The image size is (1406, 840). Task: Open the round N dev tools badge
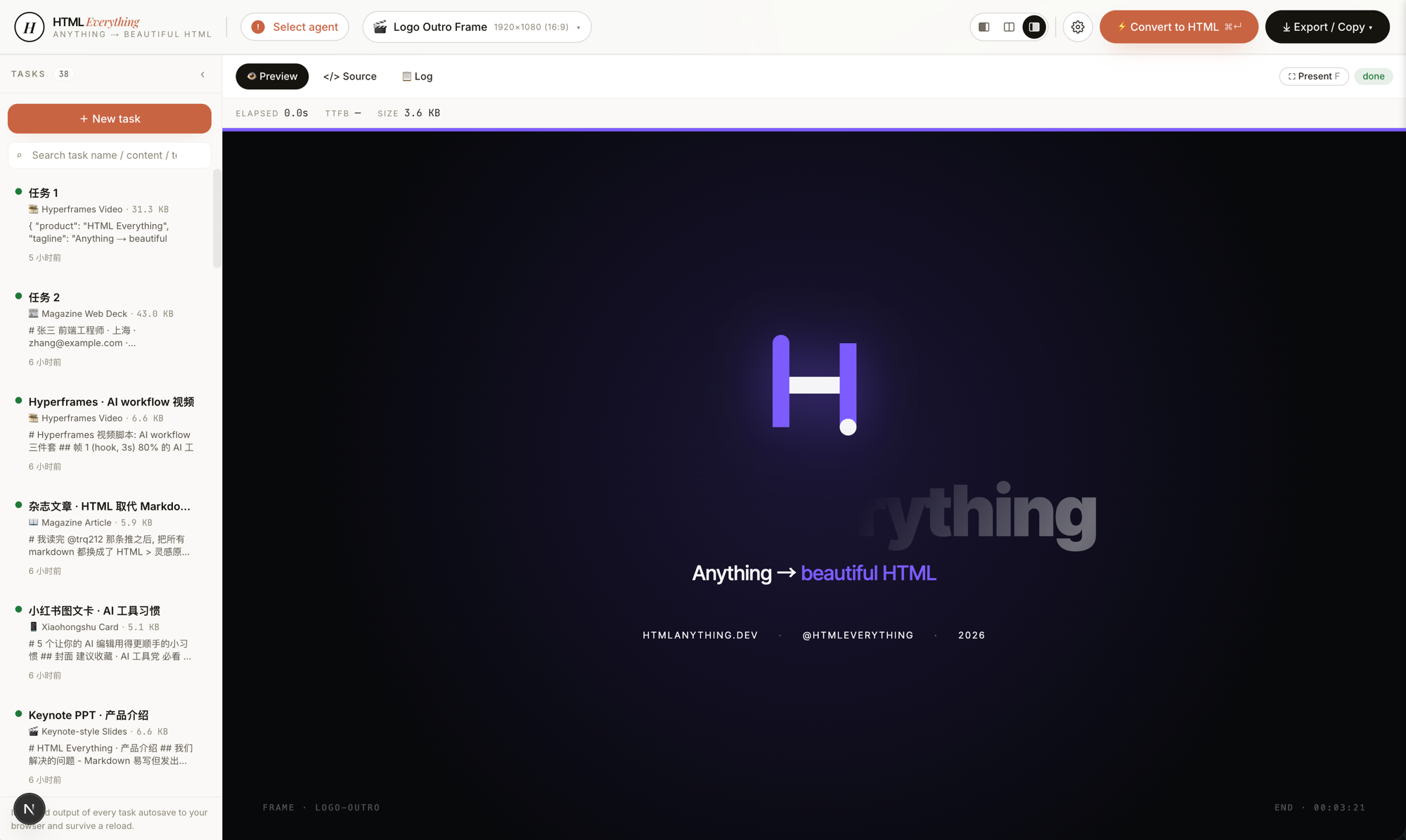(x=29, y=808)
